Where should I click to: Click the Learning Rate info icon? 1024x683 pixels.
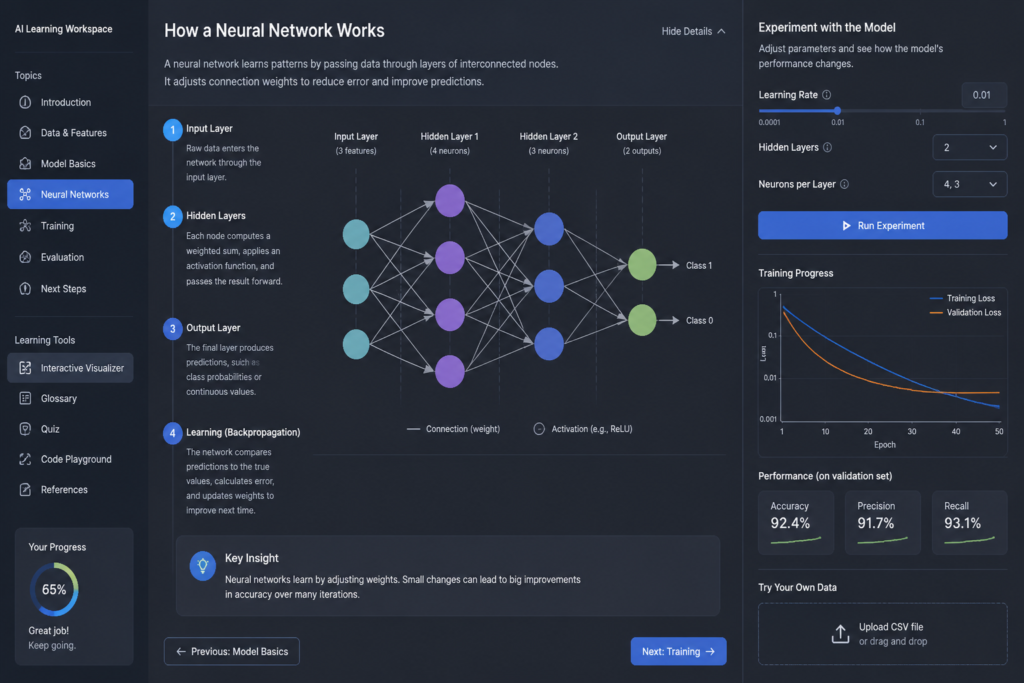click(827, 95)
